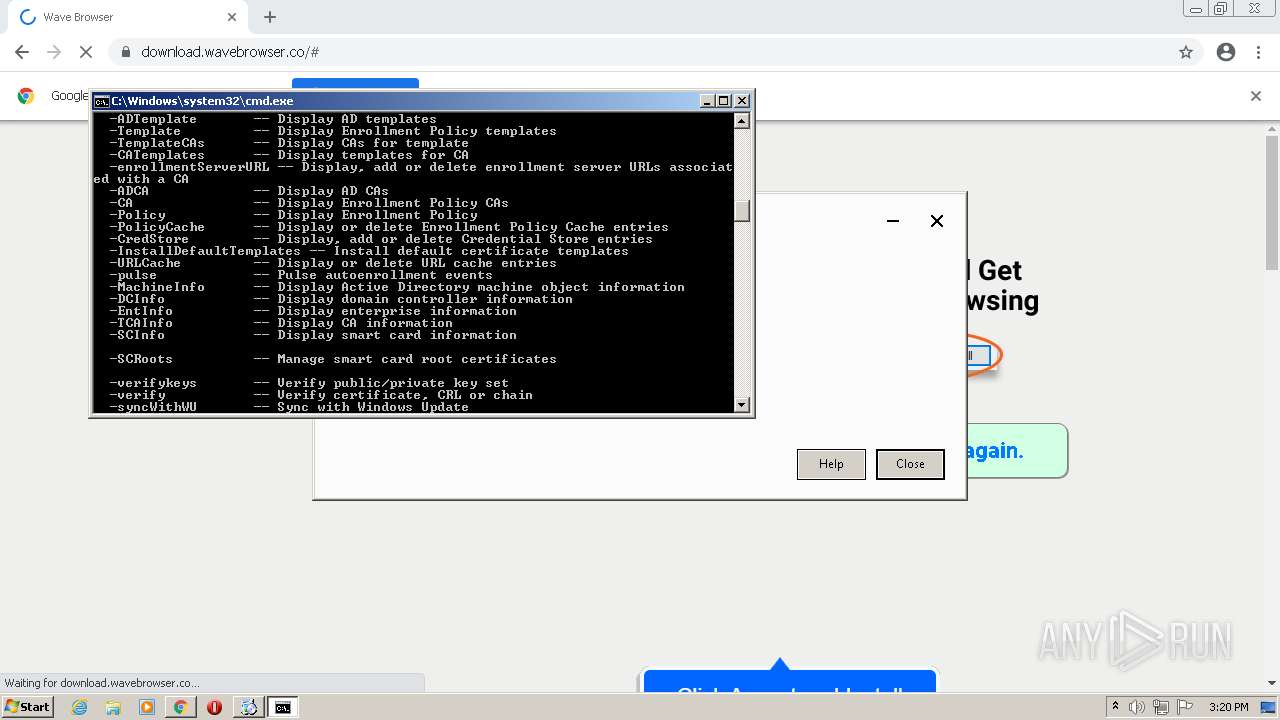Minimize the cmd.exe window

point(707,101)
